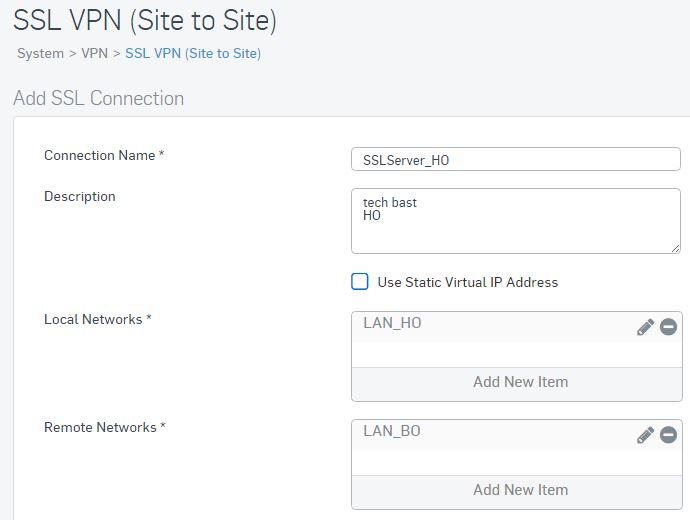Click the Remote Networks label
The image size is (690, 520).
click(105, 427)
